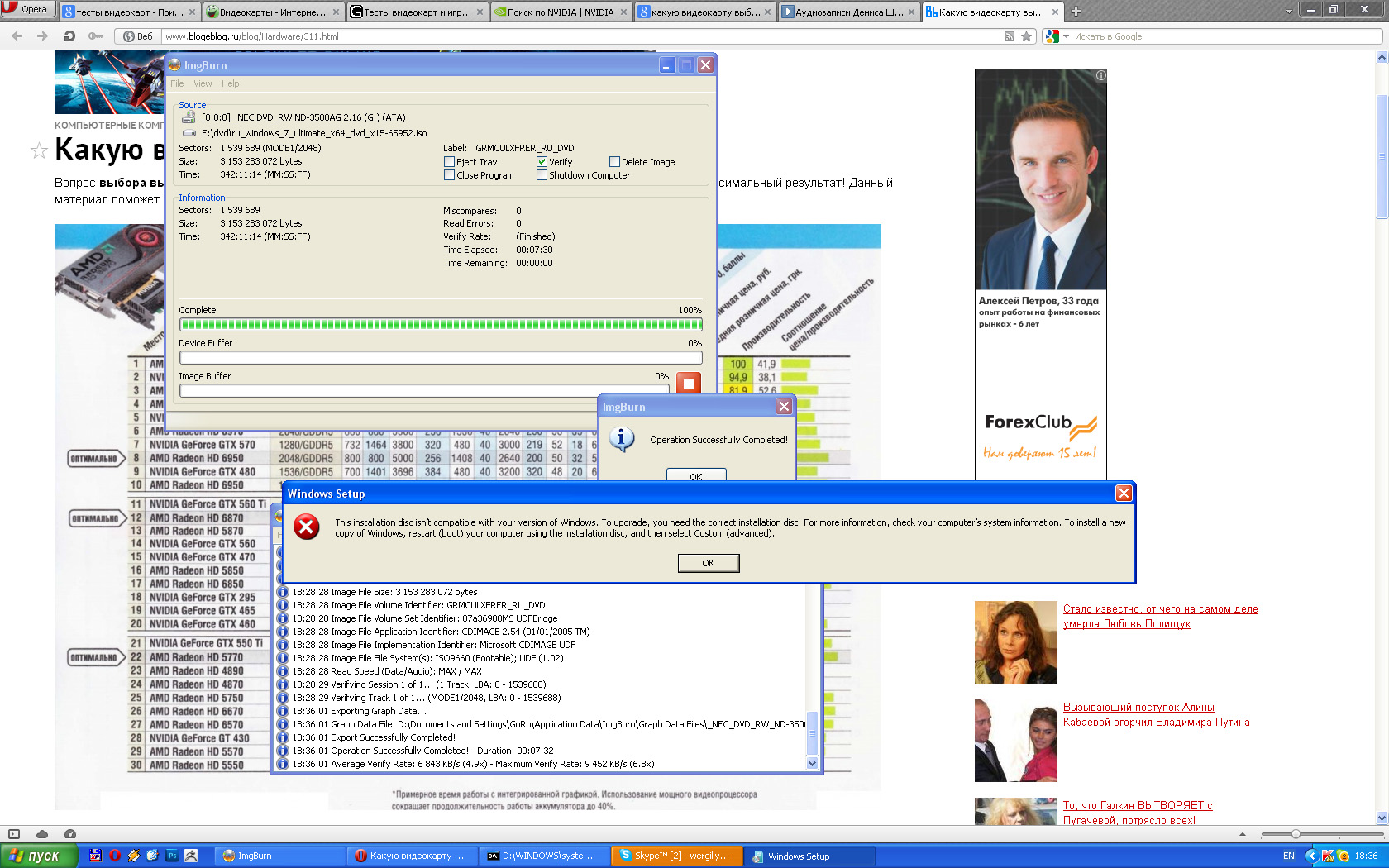
Task: Click the Opera Link cloud icon
Action: (x=42, y=834)
